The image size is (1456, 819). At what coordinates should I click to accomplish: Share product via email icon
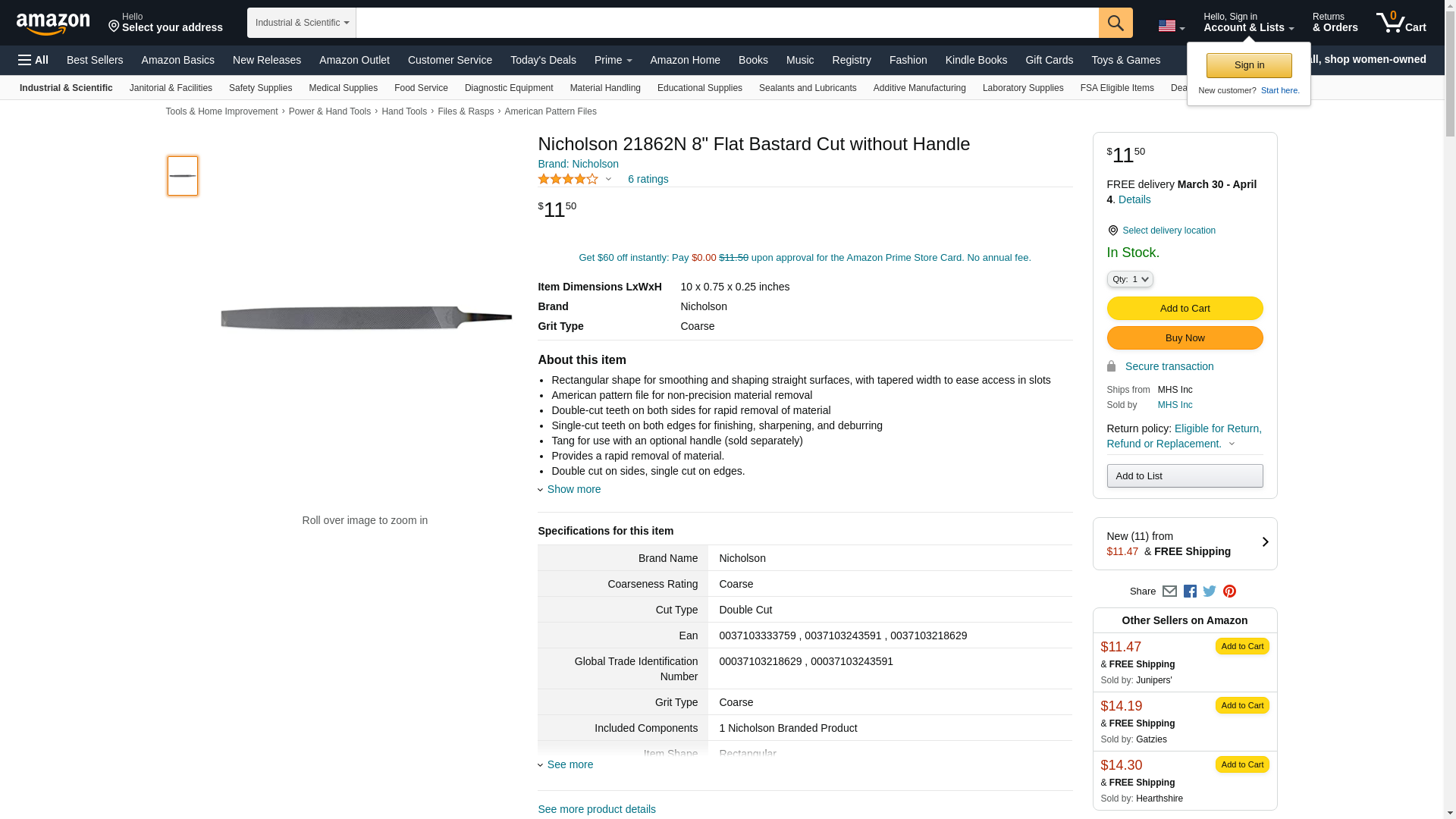(1169, 591)
